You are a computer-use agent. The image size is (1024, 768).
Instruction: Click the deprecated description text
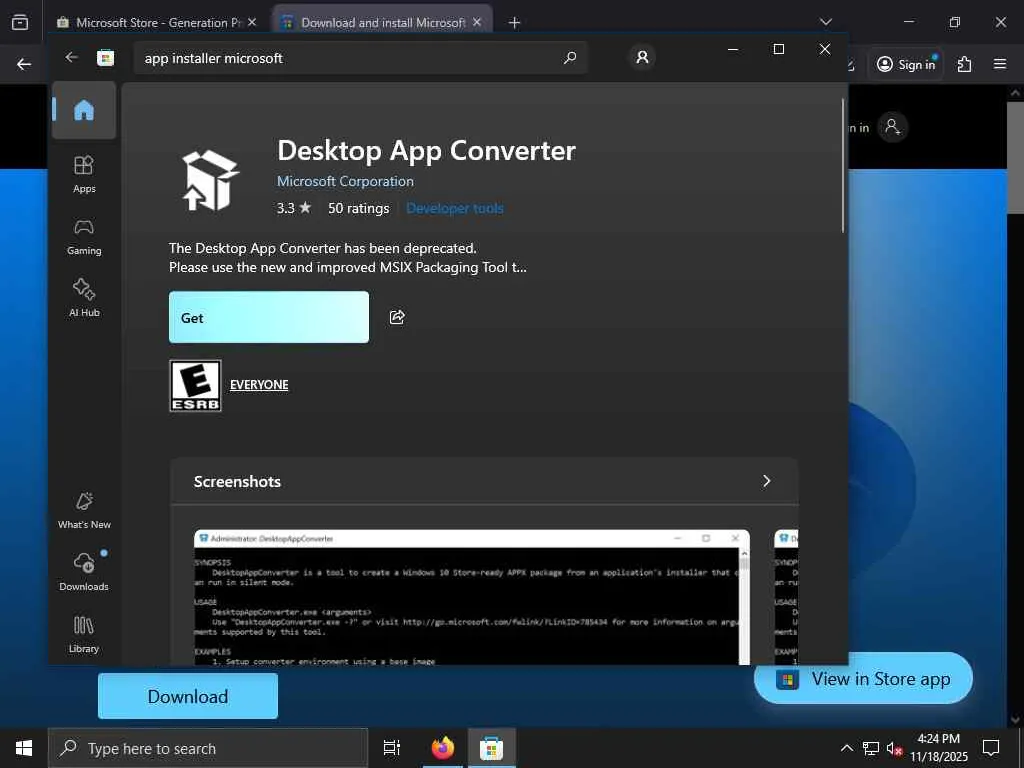click(x=347, y=258)
